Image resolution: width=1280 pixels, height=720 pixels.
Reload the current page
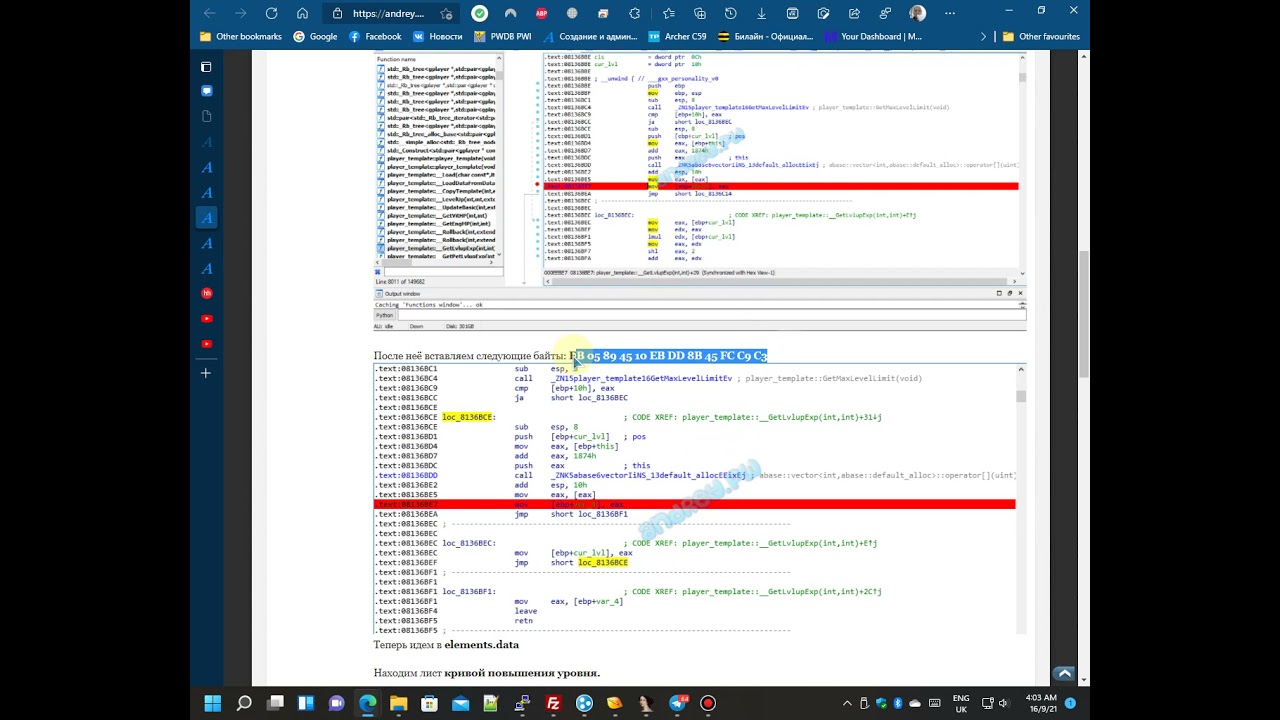pos(271,13)
